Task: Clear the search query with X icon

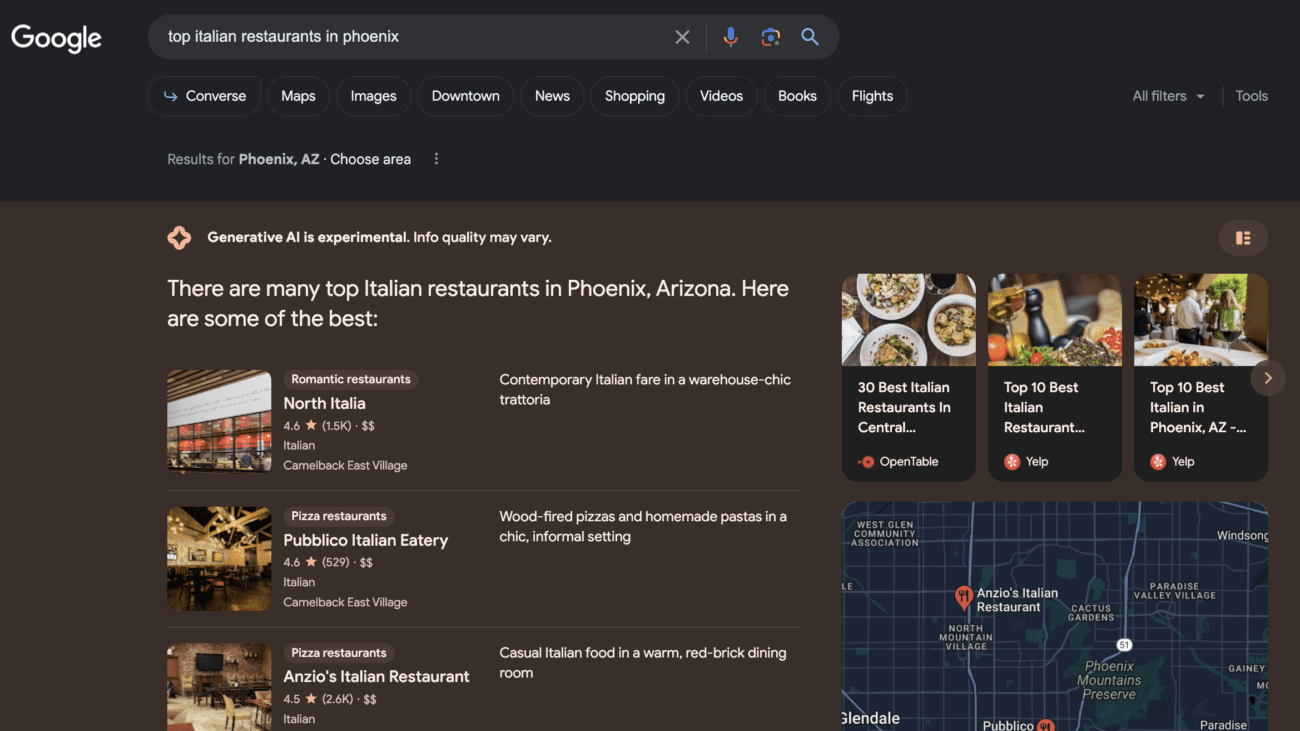Action: click(682, 37)
